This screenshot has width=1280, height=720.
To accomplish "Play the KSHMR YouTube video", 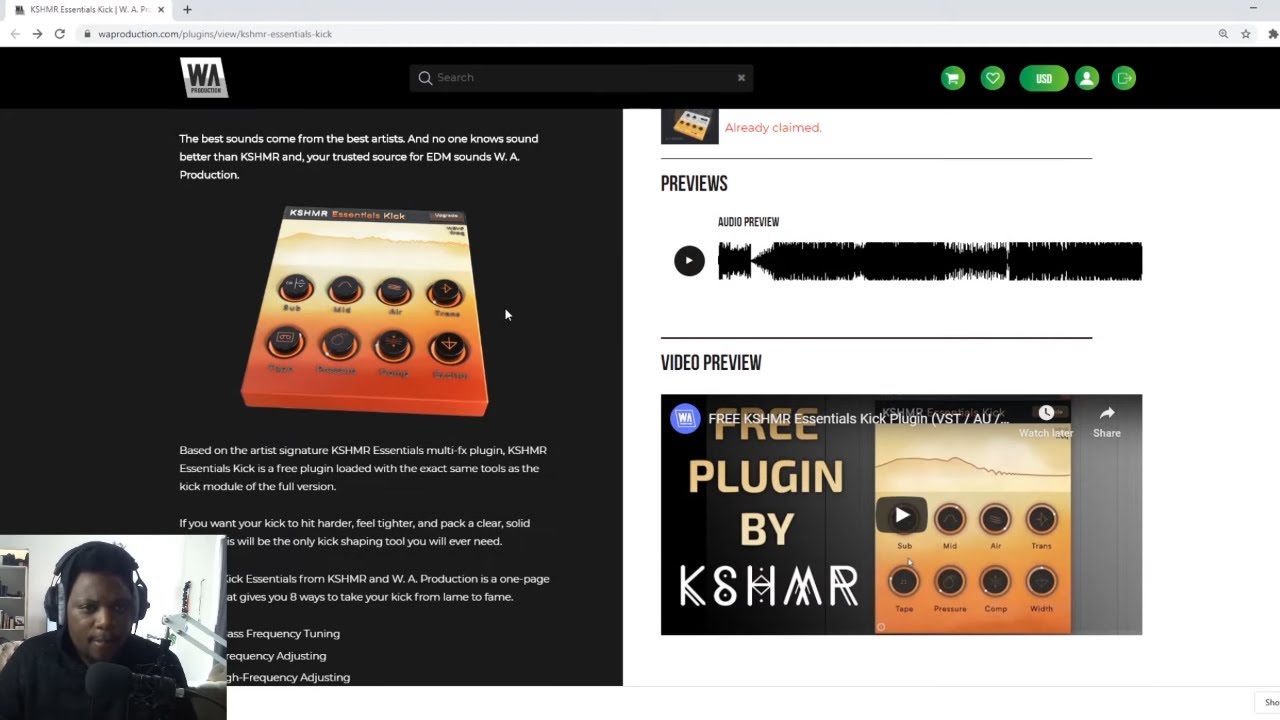I will (902, 515).
